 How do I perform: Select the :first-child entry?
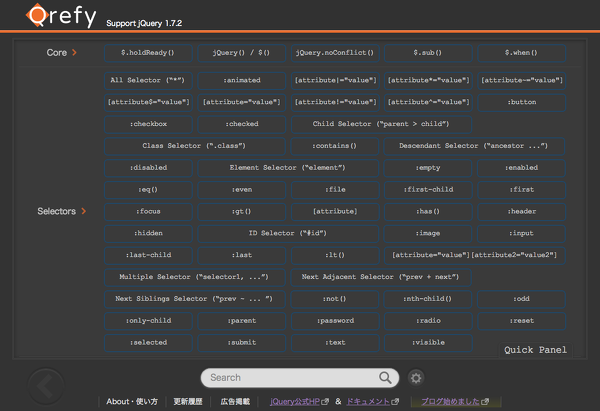point(428,189)
